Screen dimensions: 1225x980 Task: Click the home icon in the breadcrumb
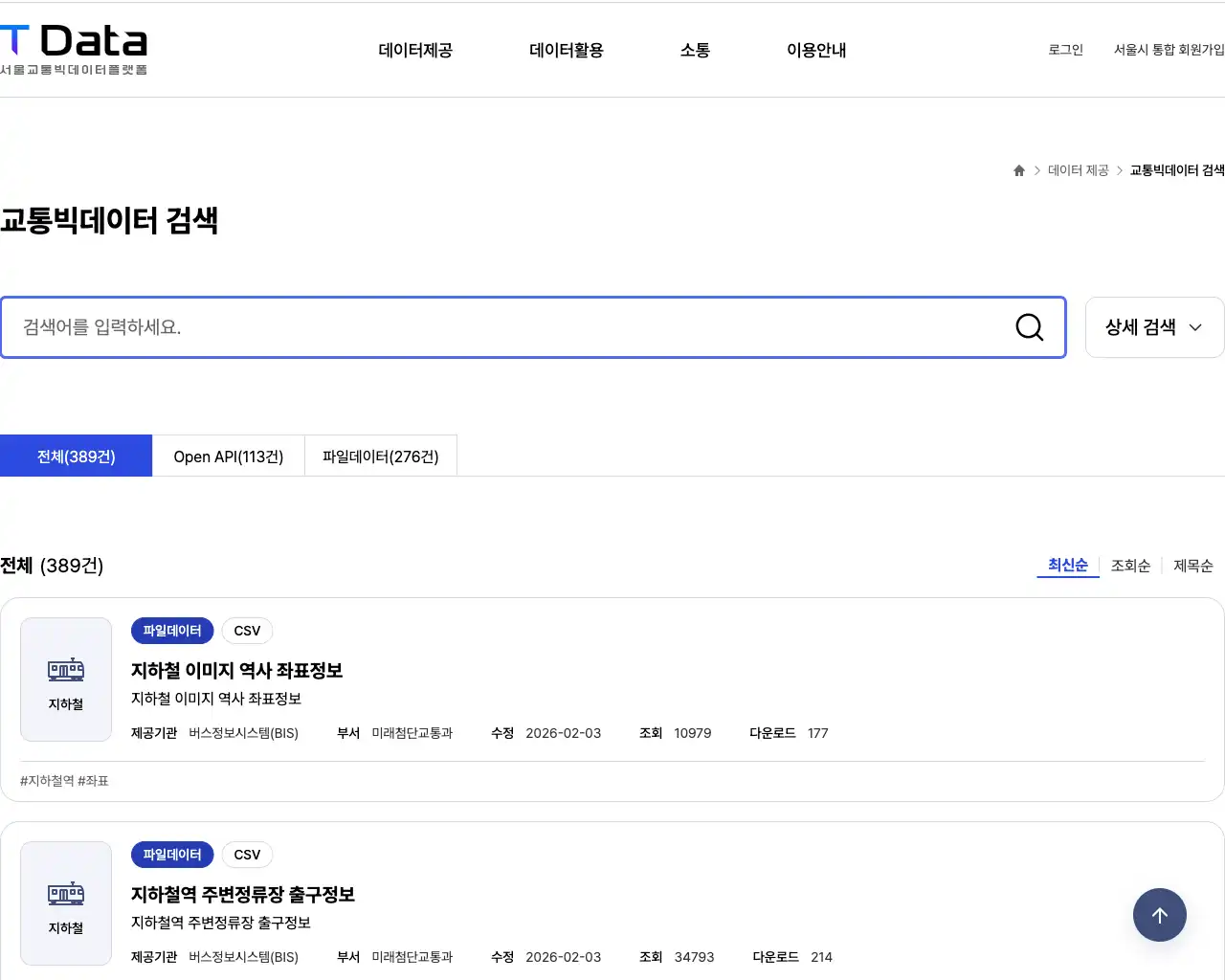pyautogui.click(x=1018, y=170)
